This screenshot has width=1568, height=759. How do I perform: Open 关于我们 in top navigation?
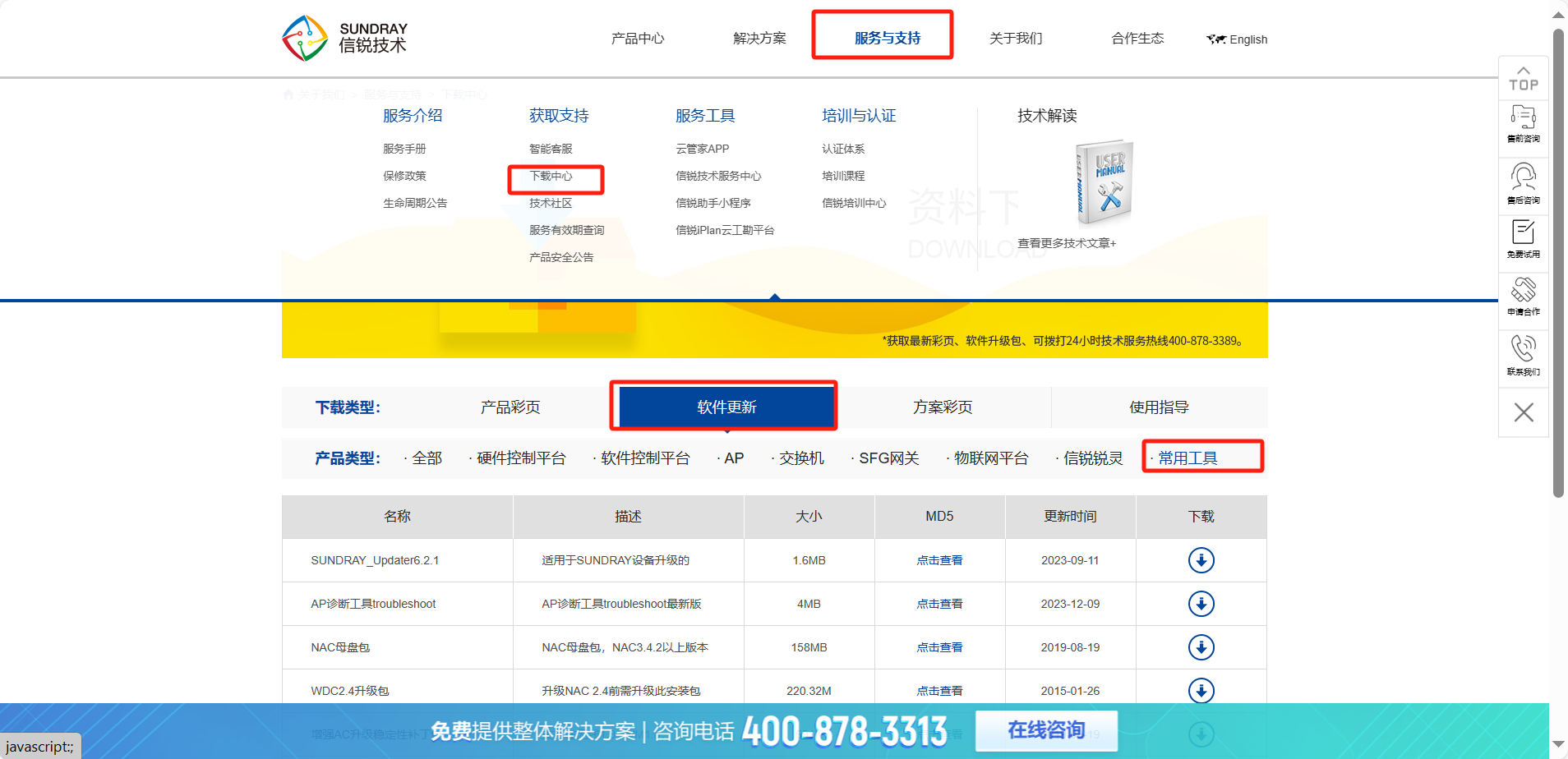pyautogui.click(x=1016, y=39)
